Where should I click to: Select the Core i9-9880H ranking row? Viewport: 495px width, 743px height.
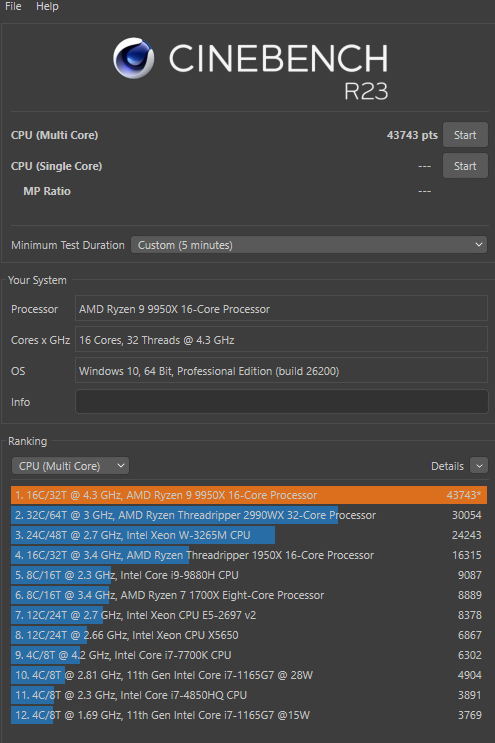(x=249, y=575)
